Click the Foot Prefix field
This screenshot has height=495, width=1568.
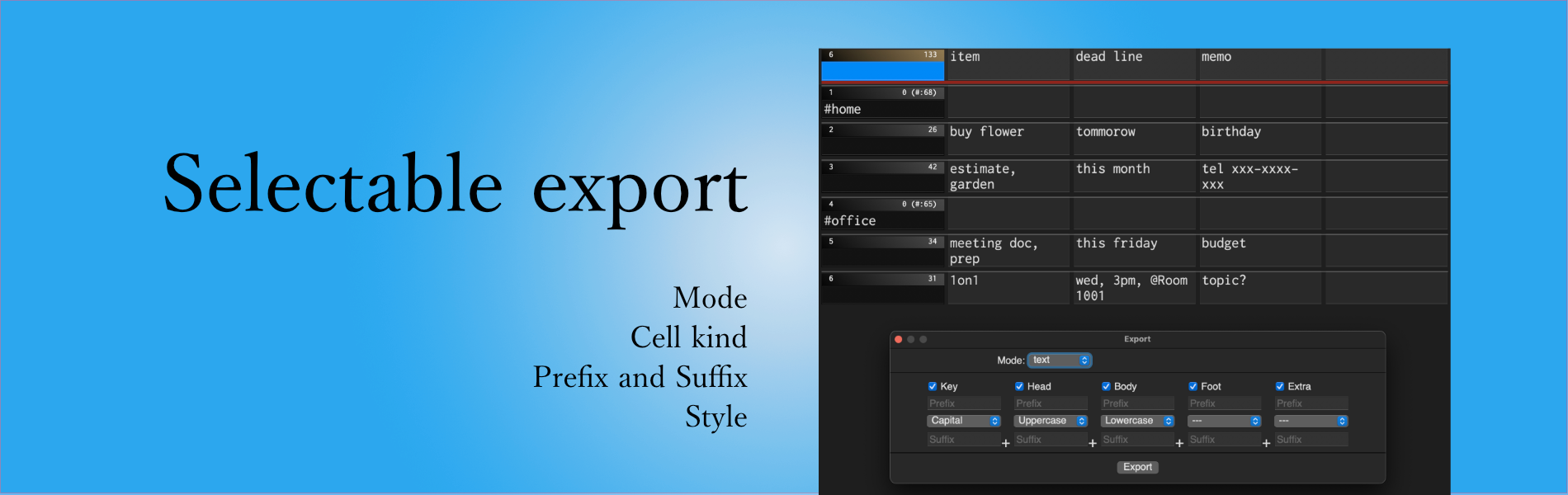point(1225,403)
